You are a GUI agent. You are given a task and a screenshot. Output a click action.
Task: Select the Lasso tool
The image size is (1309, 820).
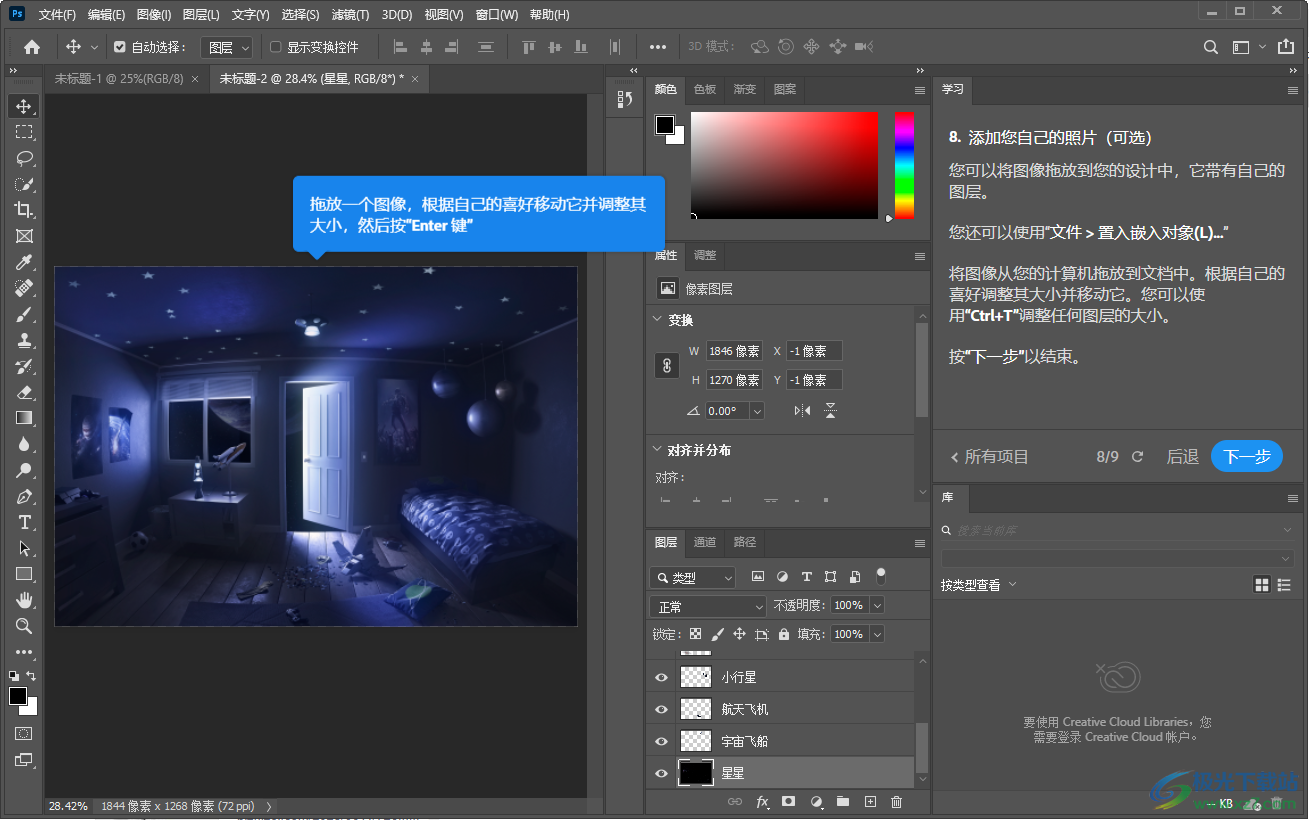[x=24, y=157]
